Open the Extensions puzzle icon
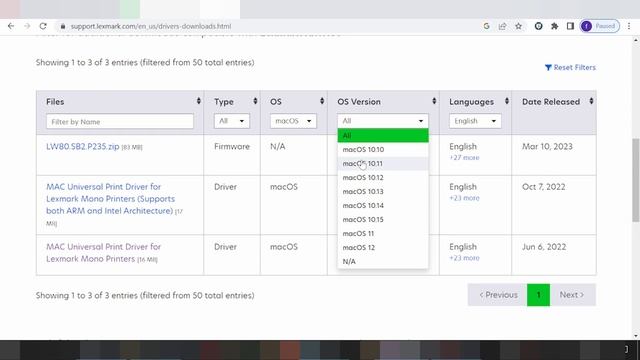This screenshot has width=640, height=360. tap(554, 26)
